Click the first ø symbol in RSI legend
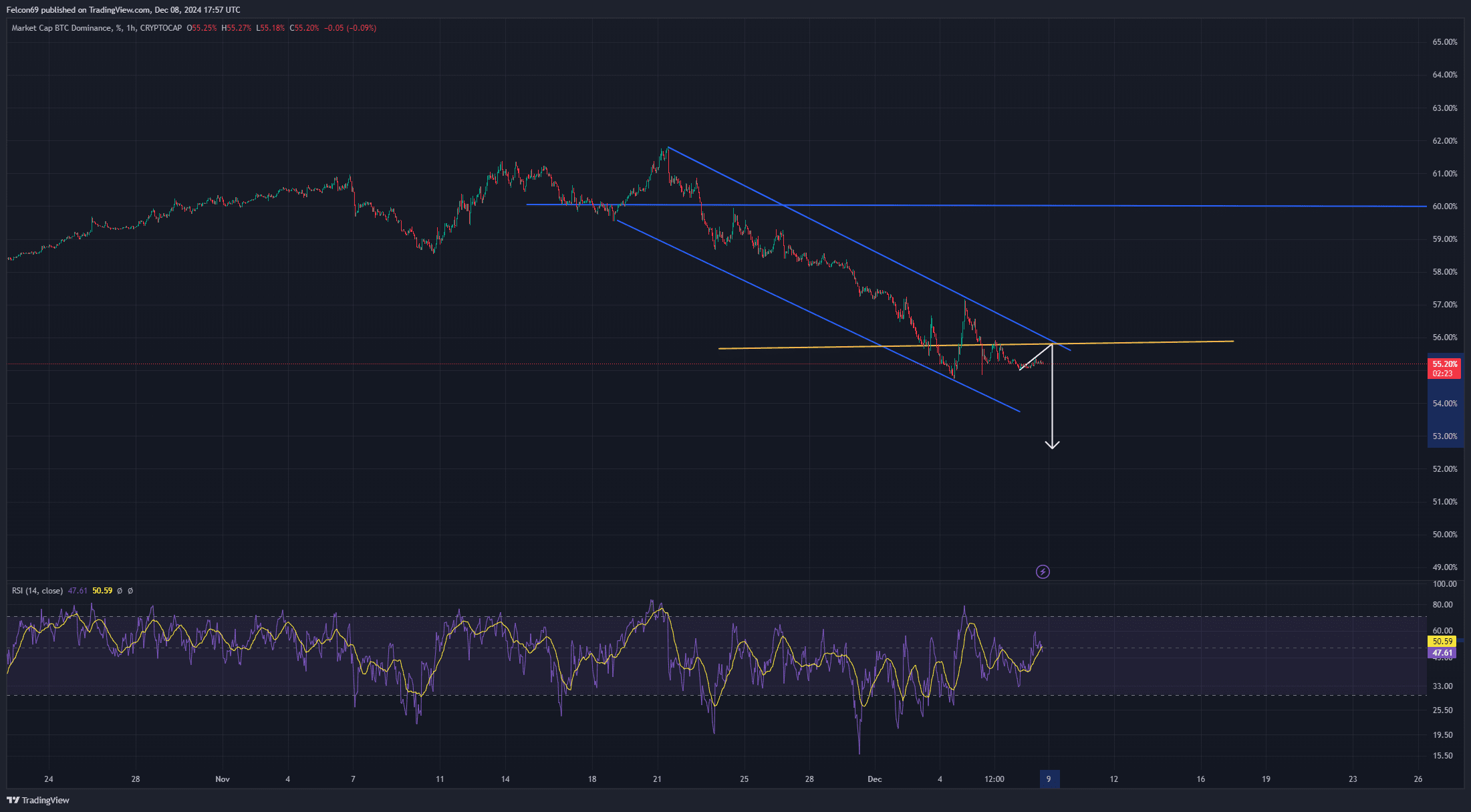This screenshot has height=812, width=1471. pos(120,591)
